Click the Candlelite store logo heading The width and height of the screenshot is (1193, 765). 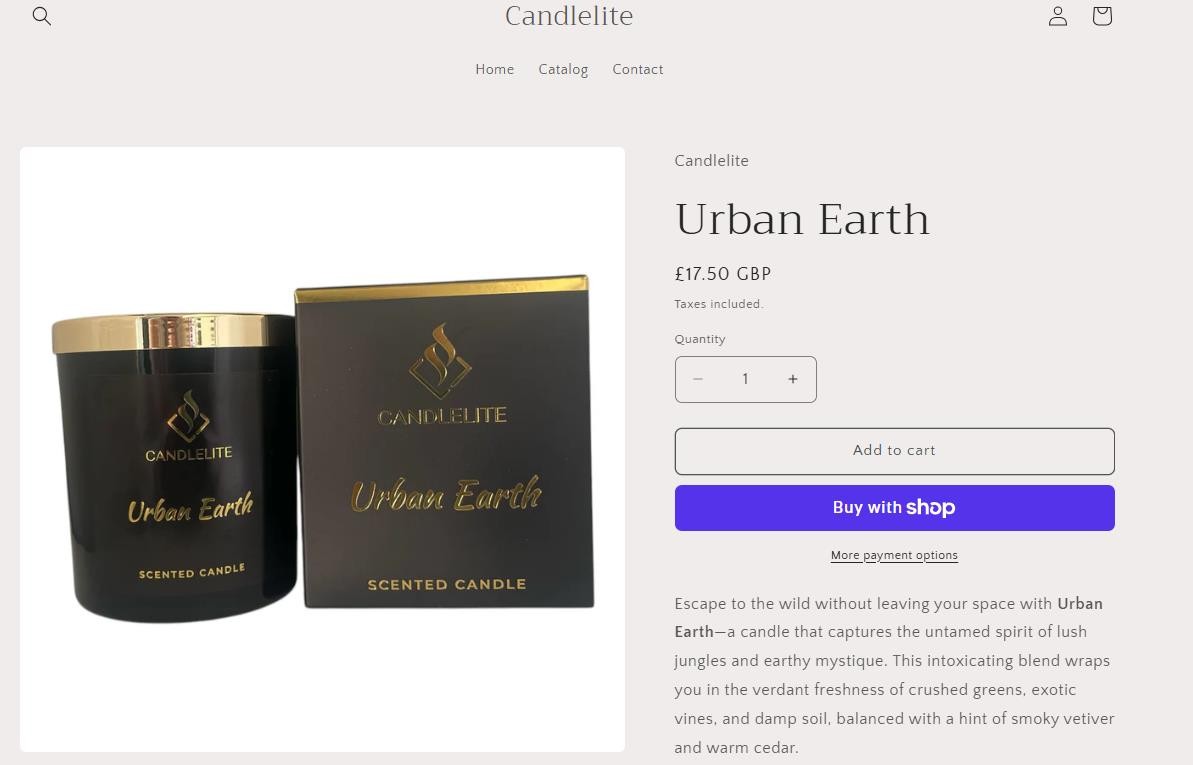point(569,15)
